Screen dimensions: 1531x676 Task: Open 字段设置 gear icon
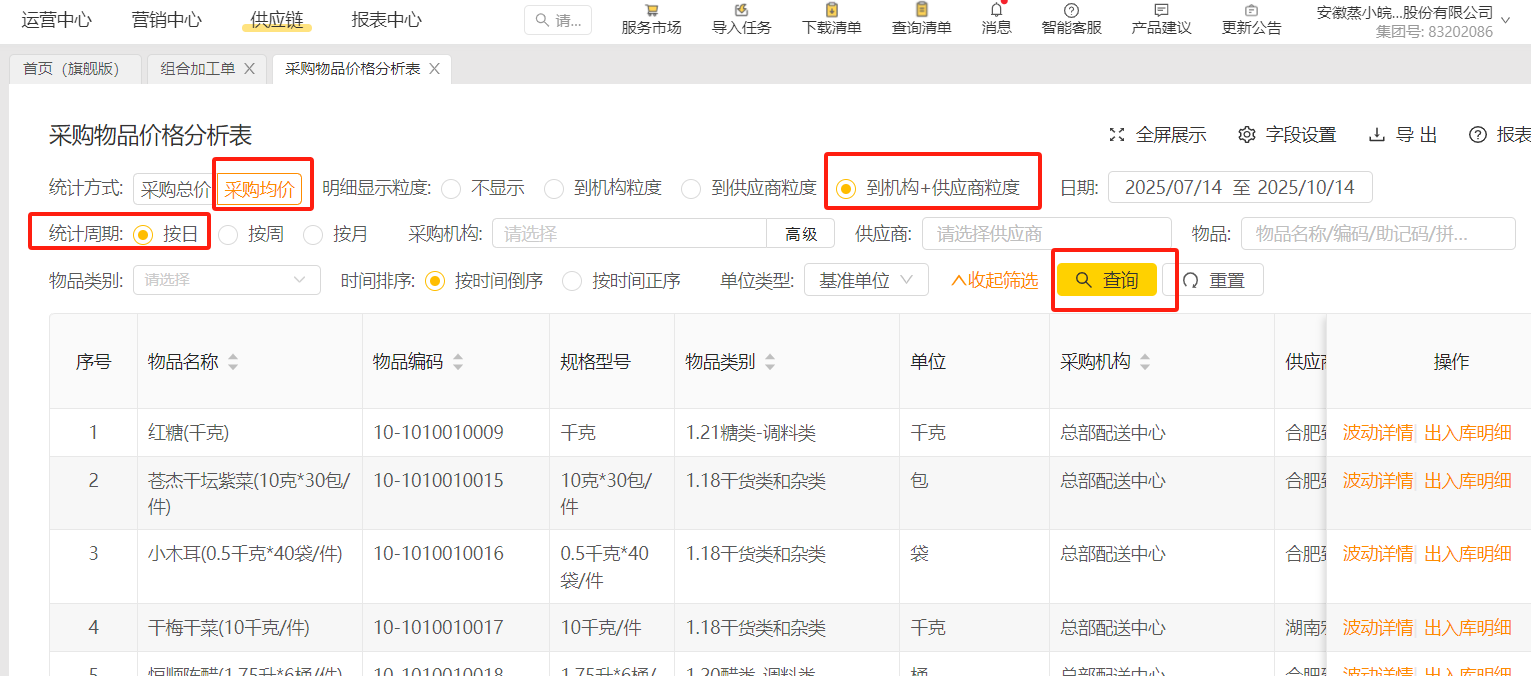tap(1246, 135)
